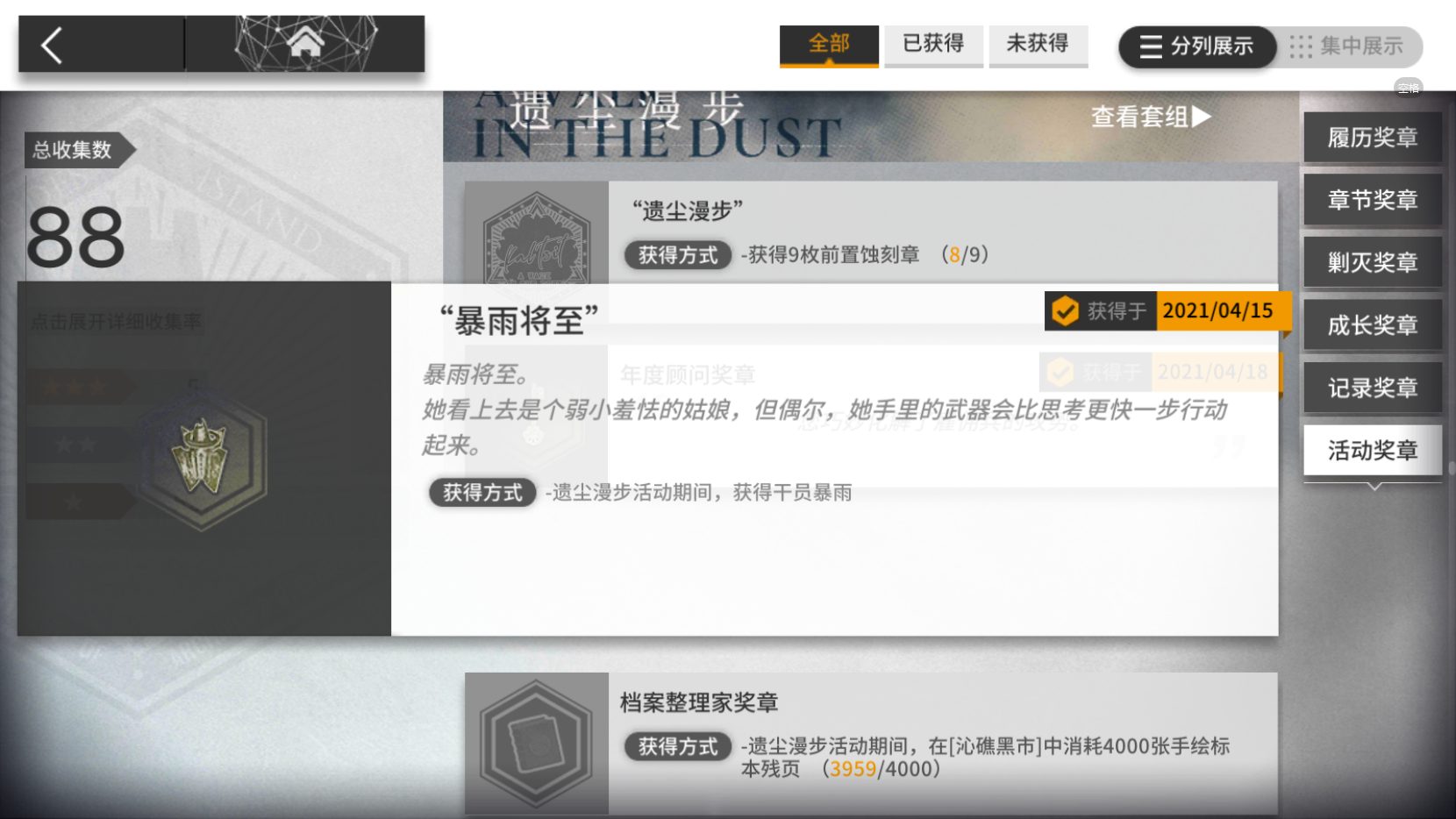Select the 活动奖章 category
The image size is (1456, 819).
tap(1372, 451)
